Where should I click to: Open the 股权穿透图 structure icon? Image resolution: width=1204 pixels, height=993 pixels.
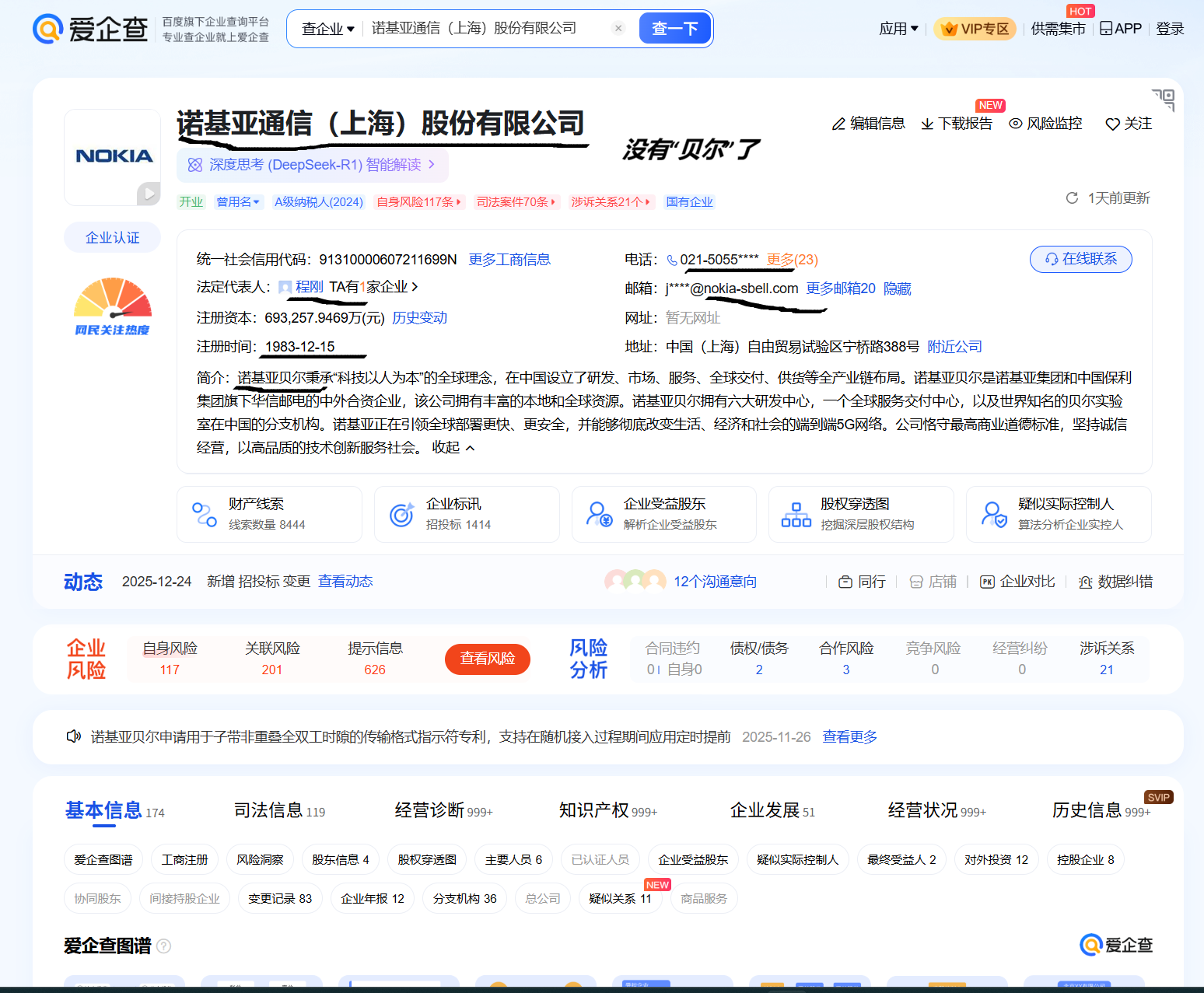[796, 514]
